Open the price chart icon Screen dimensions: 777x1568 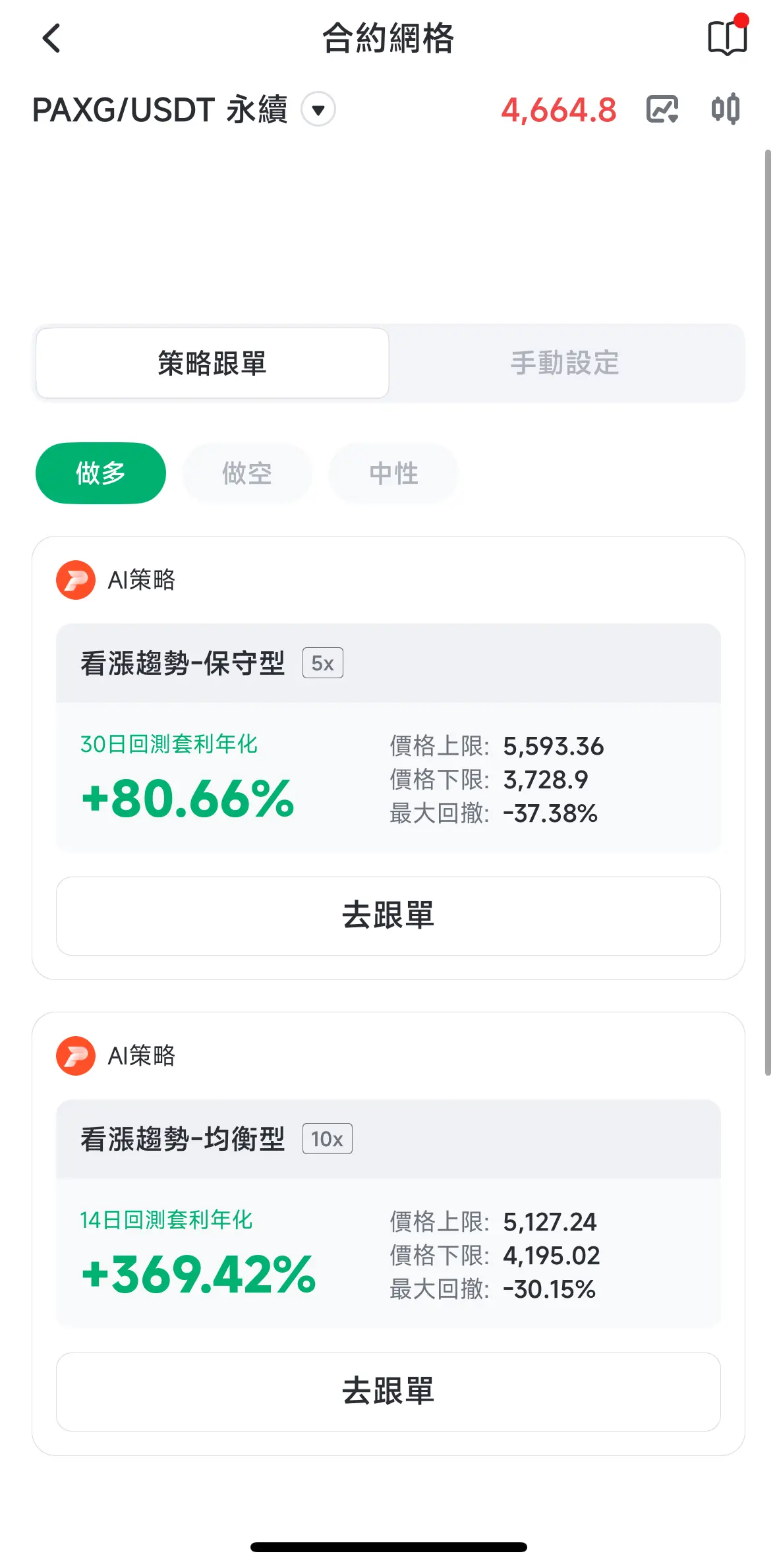tap(662, 109)
